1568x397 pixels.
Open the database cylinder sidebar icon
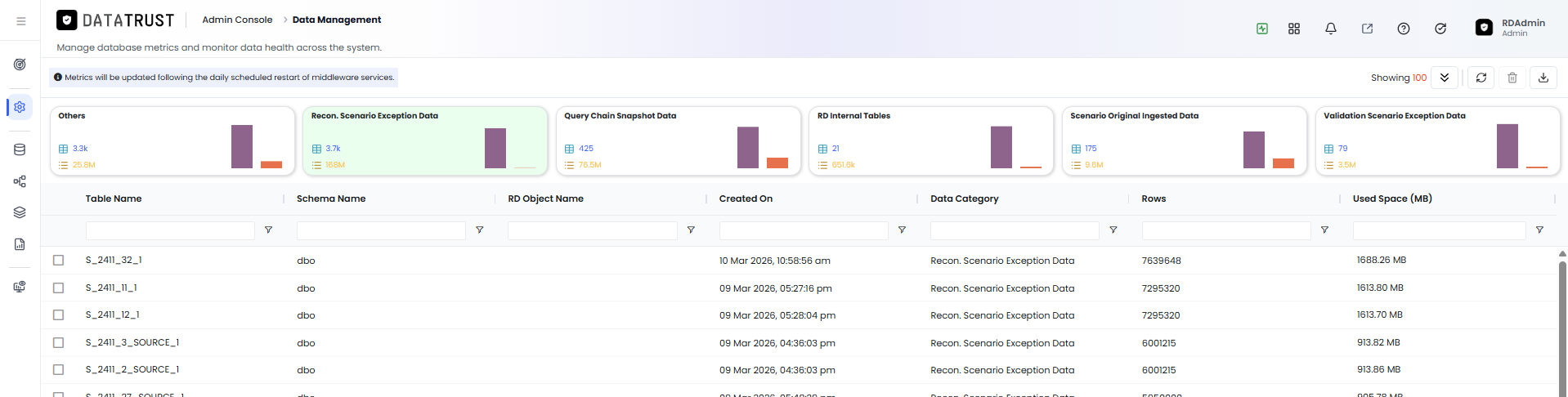(20, 149)
